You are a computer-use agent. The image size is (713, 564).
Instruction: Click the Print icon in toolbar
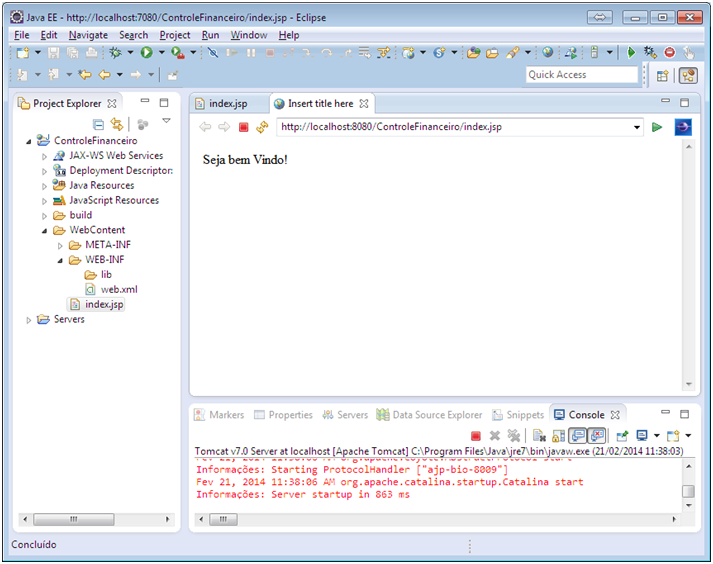click(91, 53)
